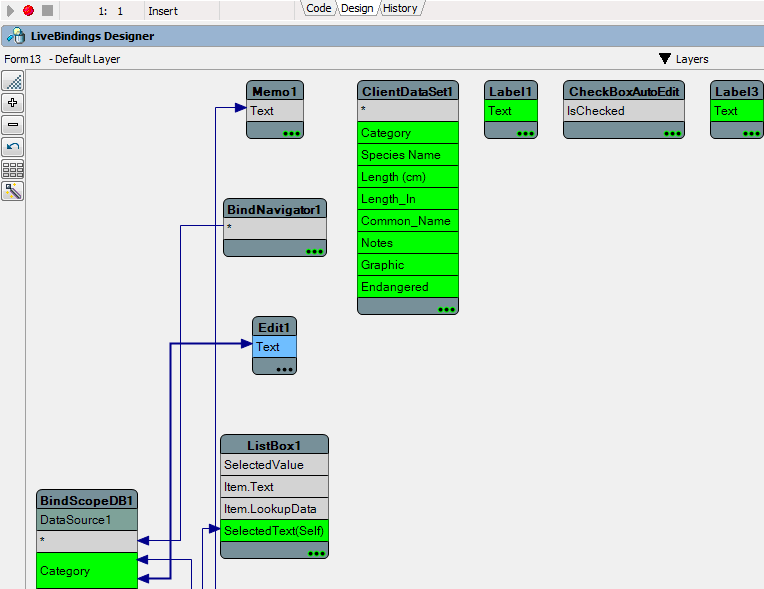Open the LiveBindings Wizard wand button

pyautogui.click(x=13, y=191)
